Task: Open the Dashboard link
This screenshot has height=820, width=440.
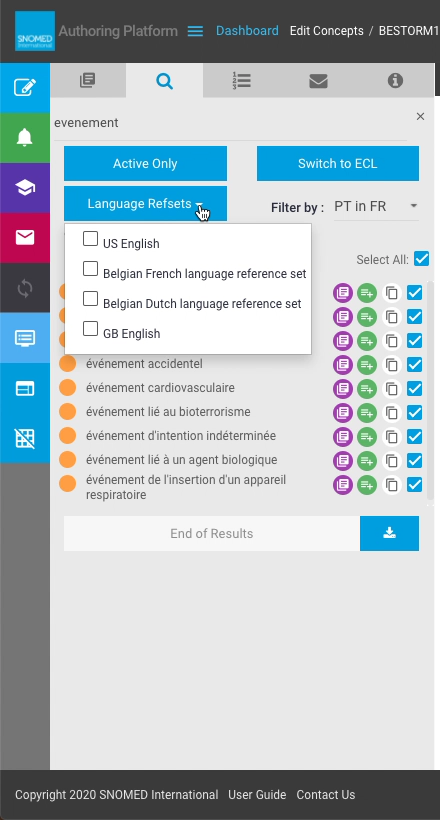Action: coord(247,31)
